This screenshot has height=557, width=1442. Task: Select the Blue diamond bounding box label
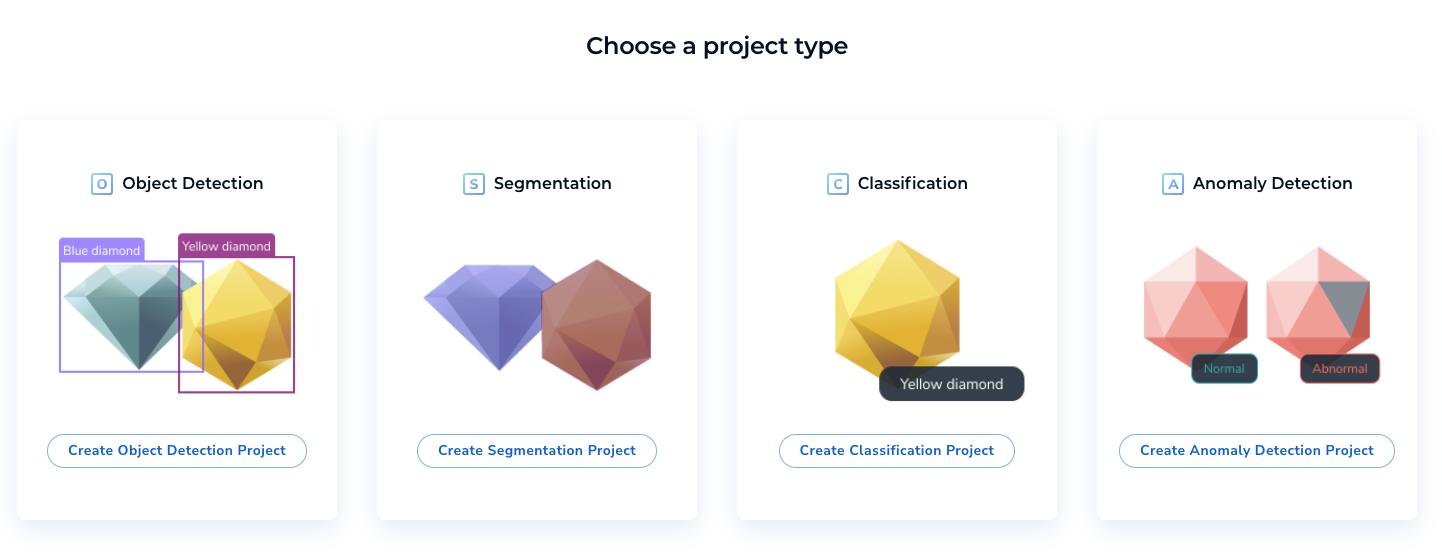(102, 250)
